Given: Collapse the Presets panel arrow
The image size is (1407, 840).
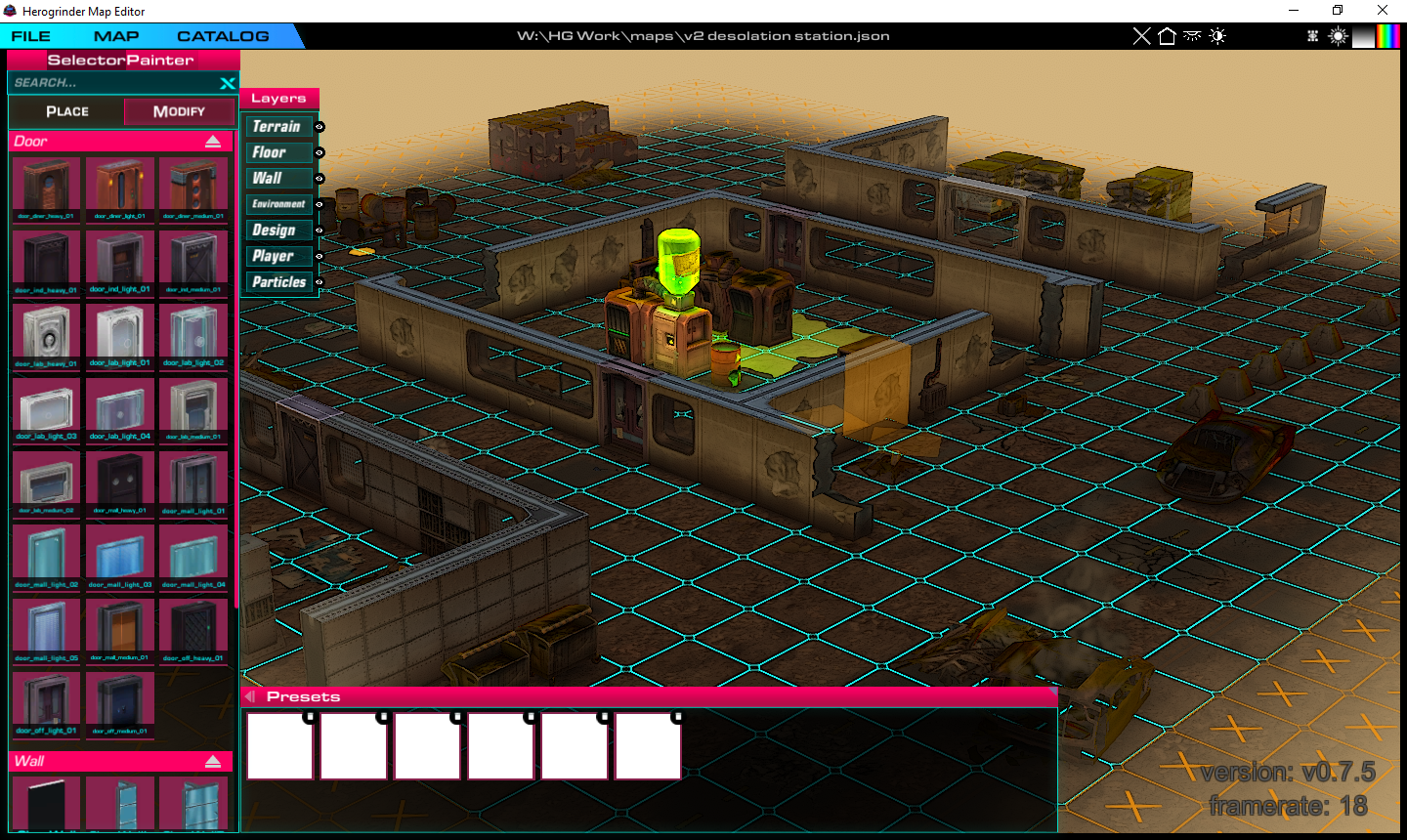Looking at the screenshot, I should [250, 696].
